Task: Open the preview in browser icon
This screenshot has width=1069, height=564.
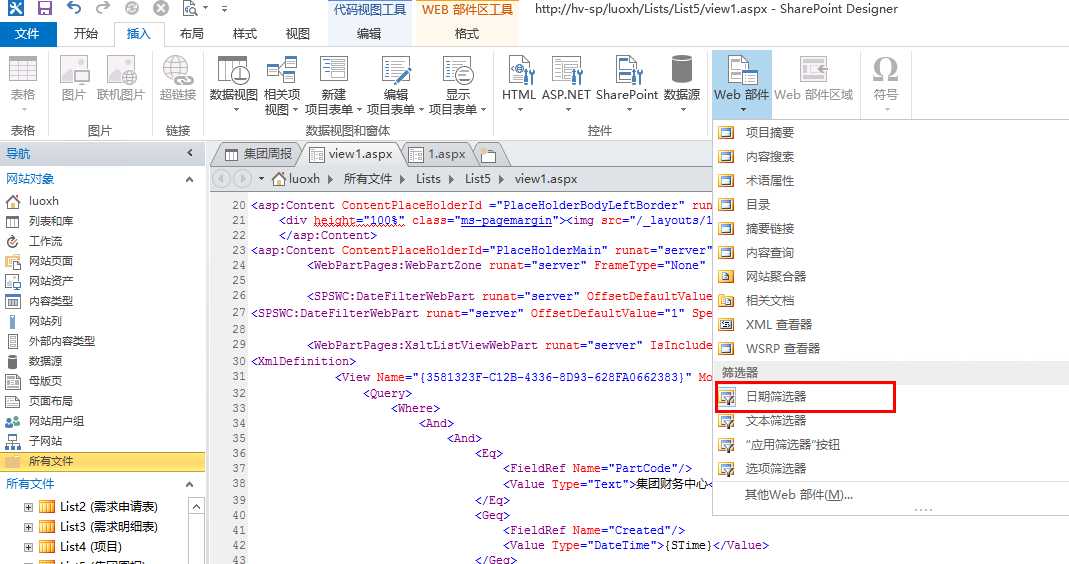Action: tap(190, 9)
